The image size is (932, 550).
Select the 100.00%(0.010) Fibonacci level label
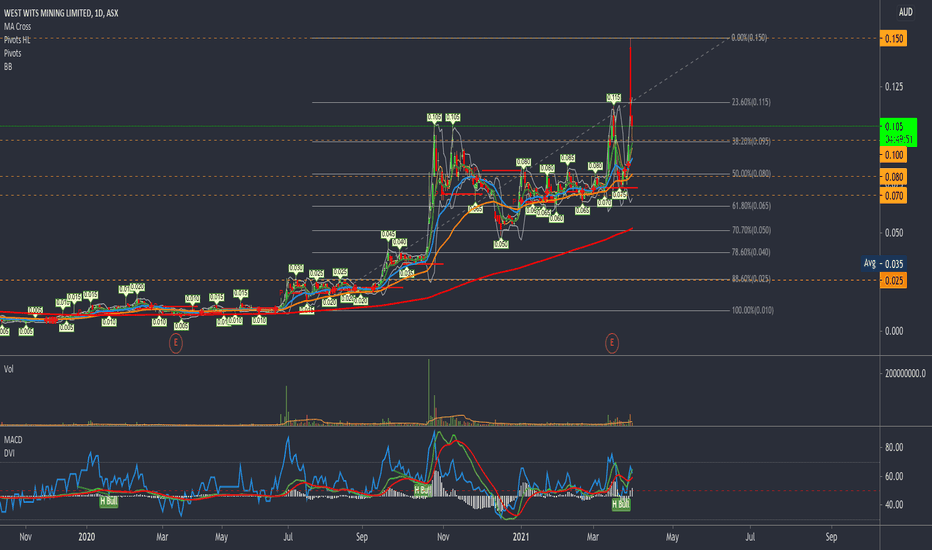coord(752,310)
